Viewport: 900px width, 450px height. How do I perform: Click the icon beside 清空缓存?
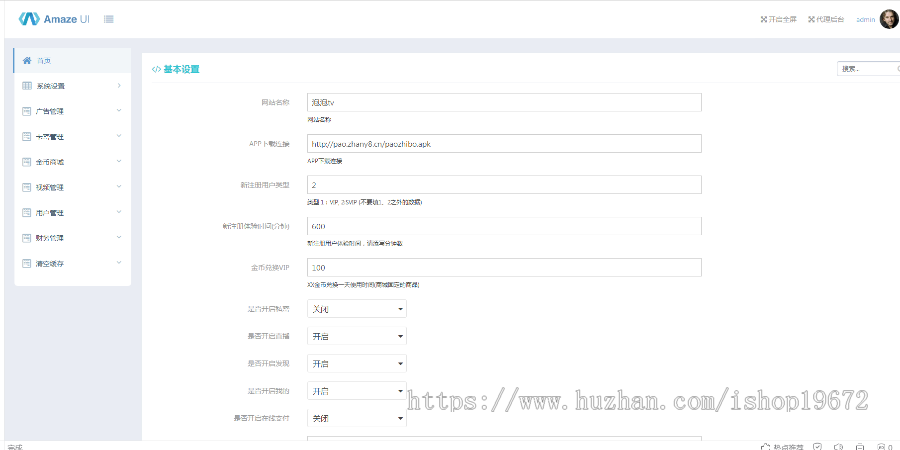tap(26, 263)
